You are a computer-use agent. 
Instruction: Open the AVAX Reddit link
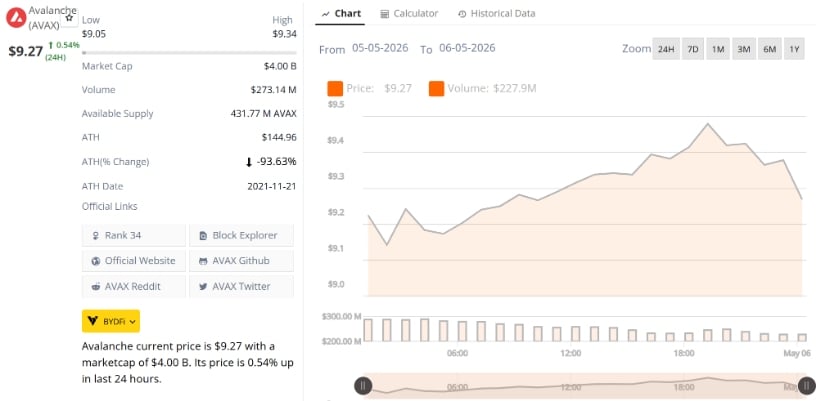point(134,287)
